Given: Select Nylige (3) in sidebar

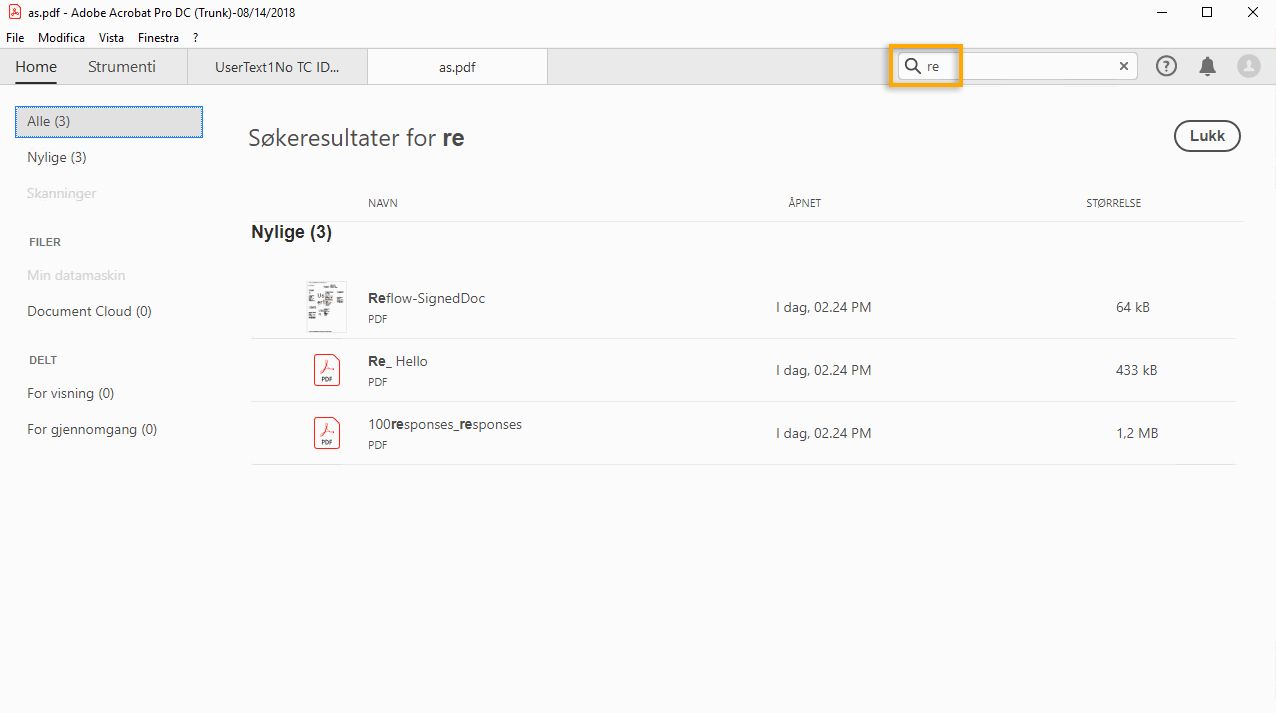Looking at the screenshot, I should pos(57,157).
